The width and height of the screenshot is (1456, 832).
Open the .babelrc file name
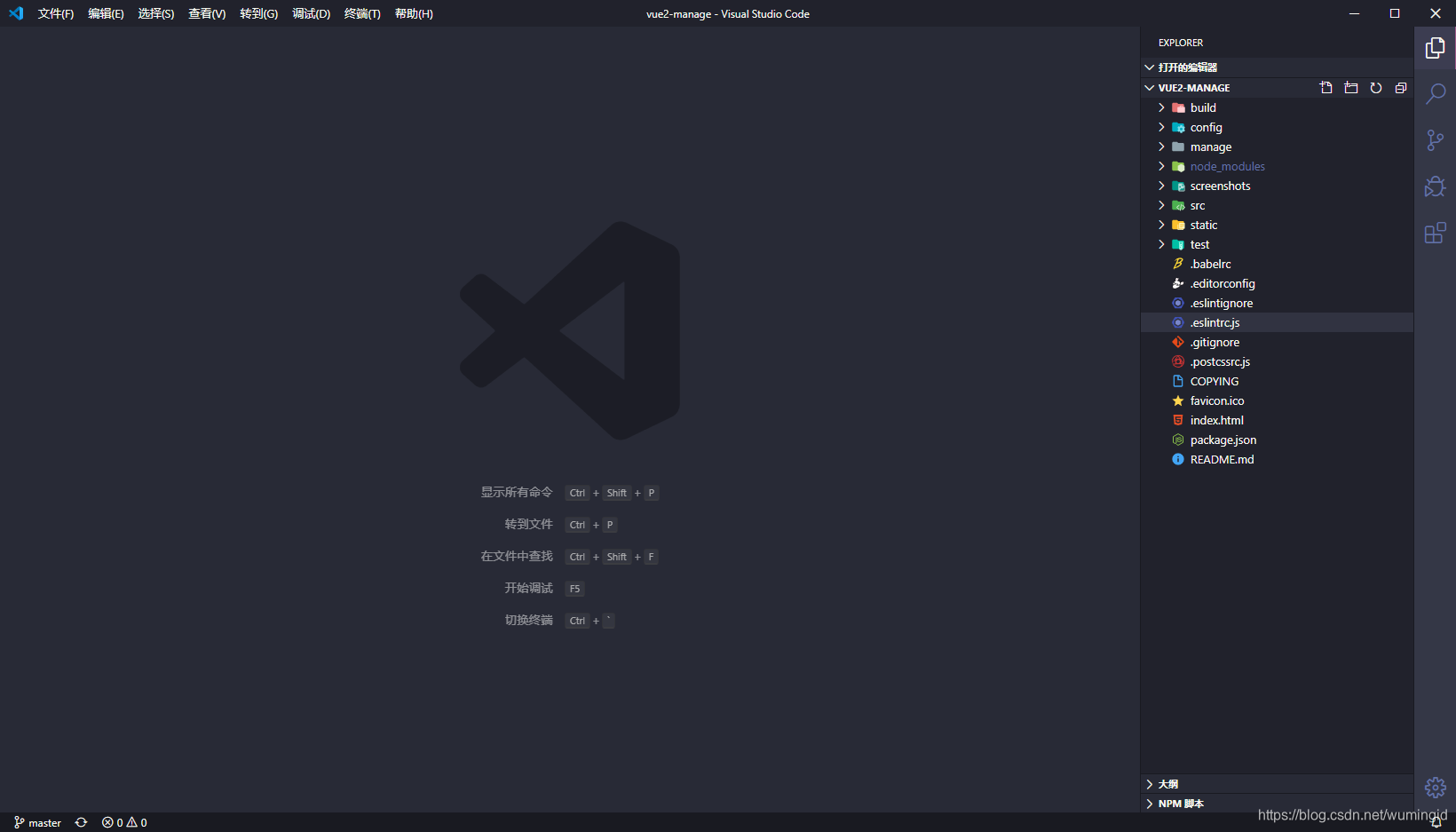click(x=1211, y=264)
